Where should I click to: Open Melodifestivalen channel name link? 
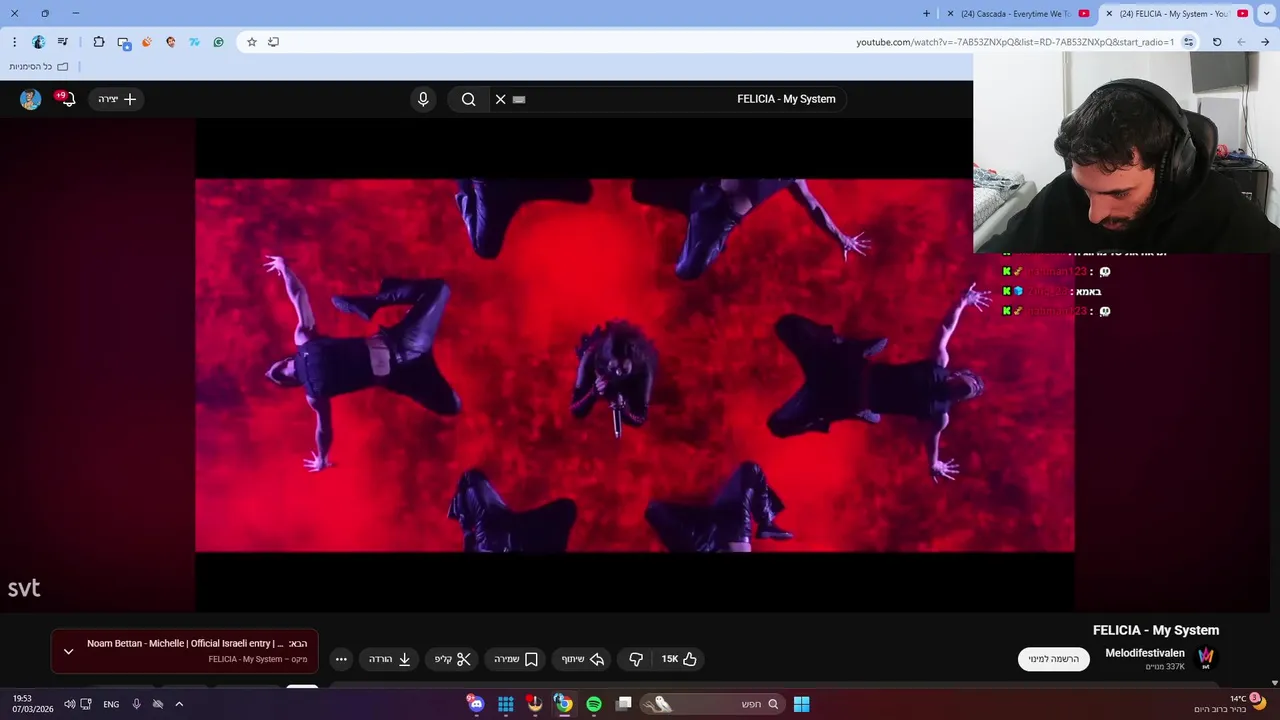(x=1145, y=653)
